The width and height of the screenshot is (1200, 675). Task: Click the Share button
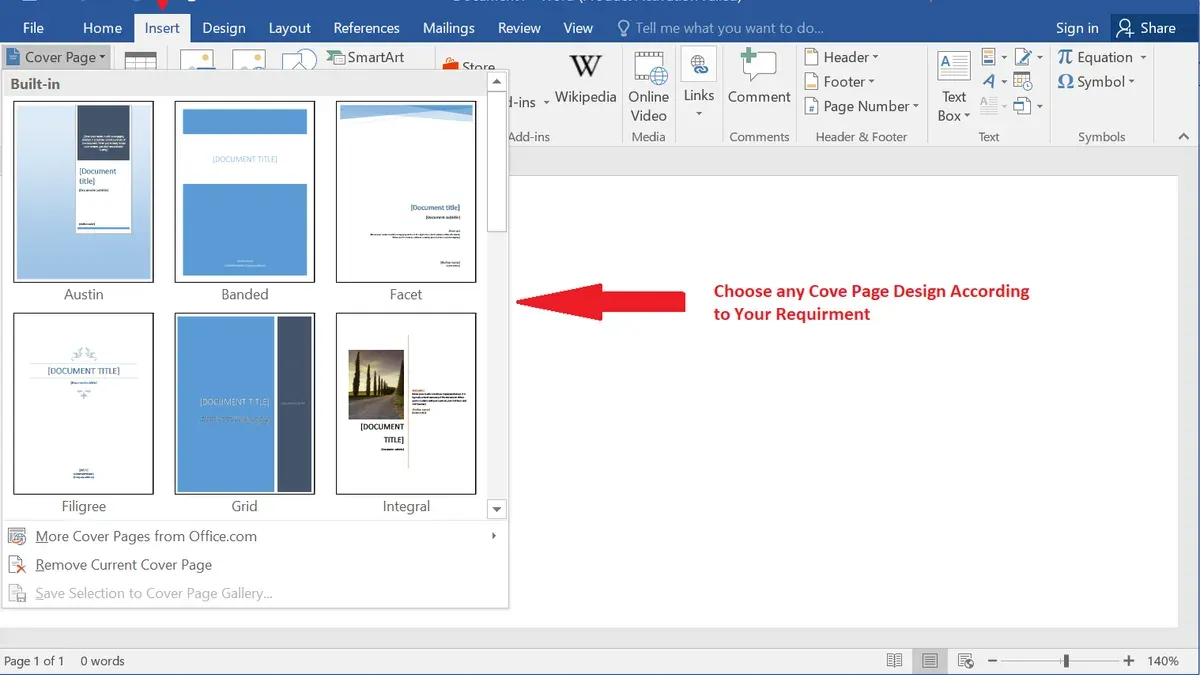1147,28
